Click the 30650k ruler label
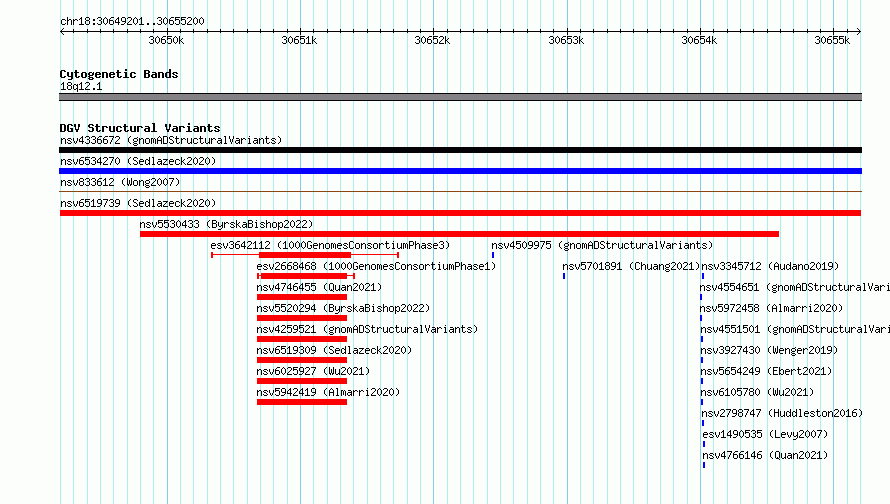890x504 pixels. click(166, 40)
